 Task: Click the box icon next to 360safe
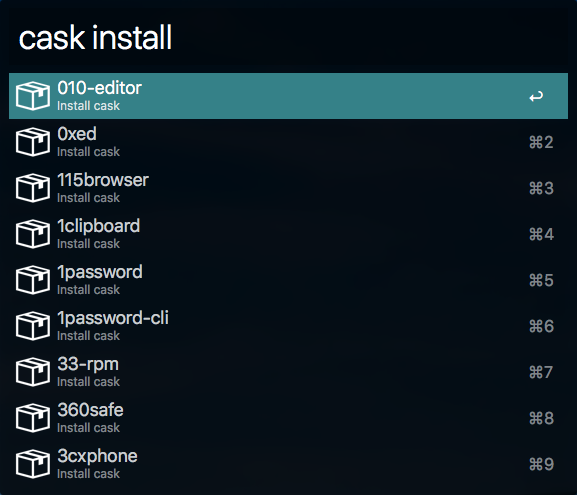pyautogui.click(x=33, y=418)
